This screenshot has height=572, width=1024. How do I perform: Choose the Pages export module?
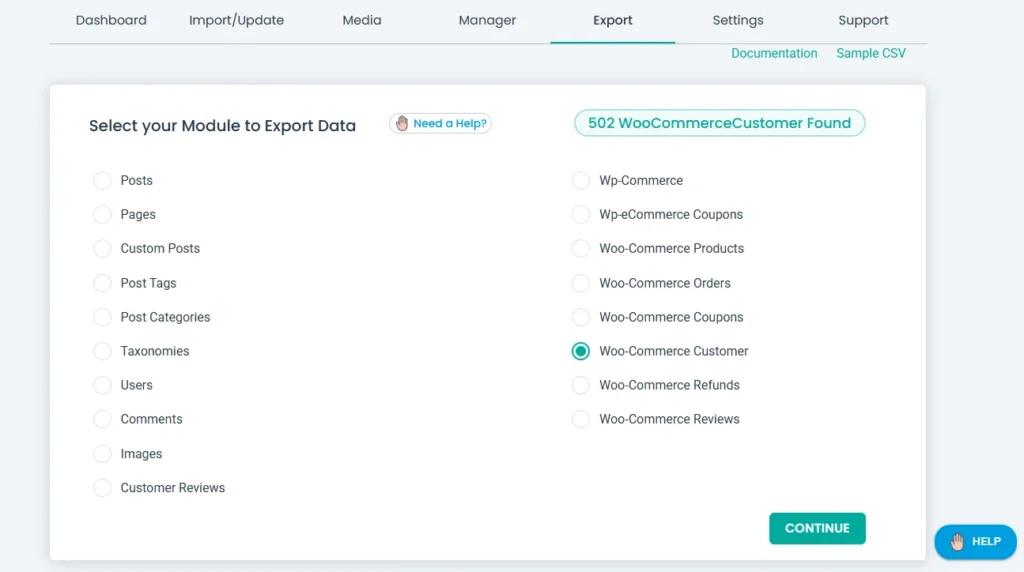(102, 215)
